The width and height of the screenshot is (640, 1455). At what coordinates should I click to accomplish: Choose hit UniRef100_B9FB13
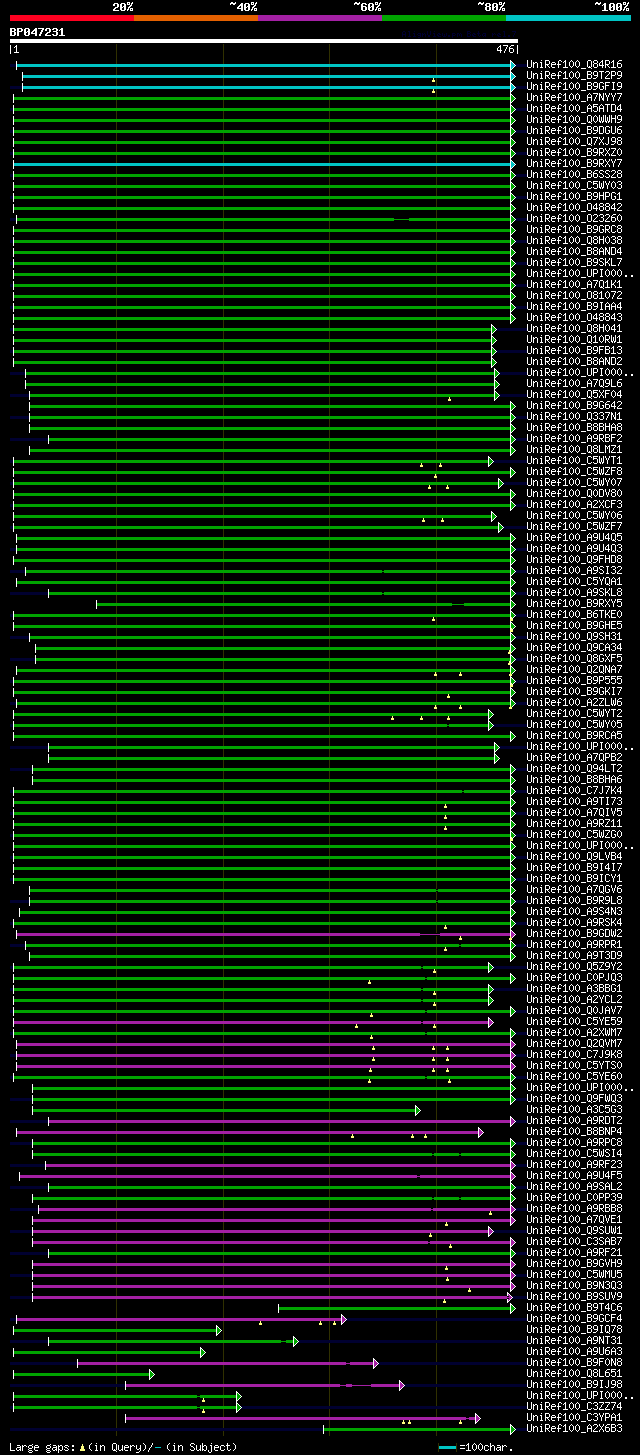(574, 350)
